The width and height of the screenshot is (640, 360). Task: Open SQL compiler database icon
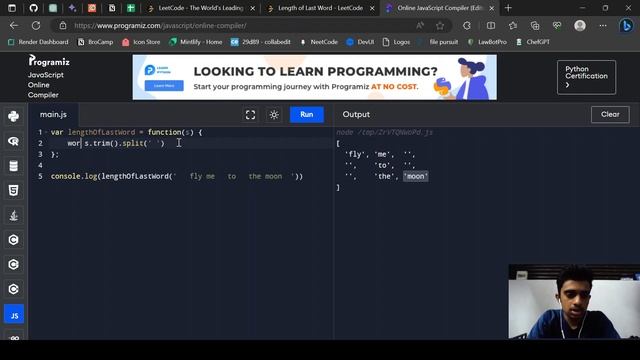point(13,166)
